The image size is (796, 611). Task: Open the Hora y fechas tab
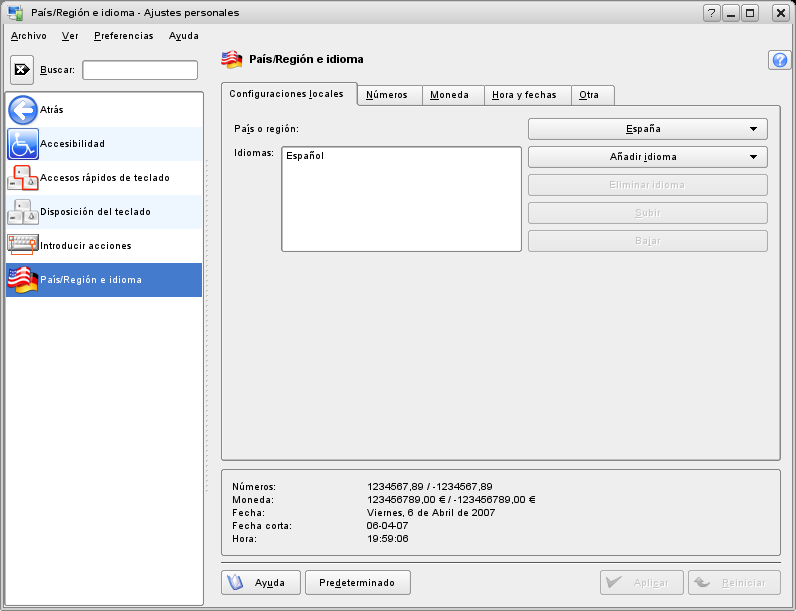coord(524,95)
